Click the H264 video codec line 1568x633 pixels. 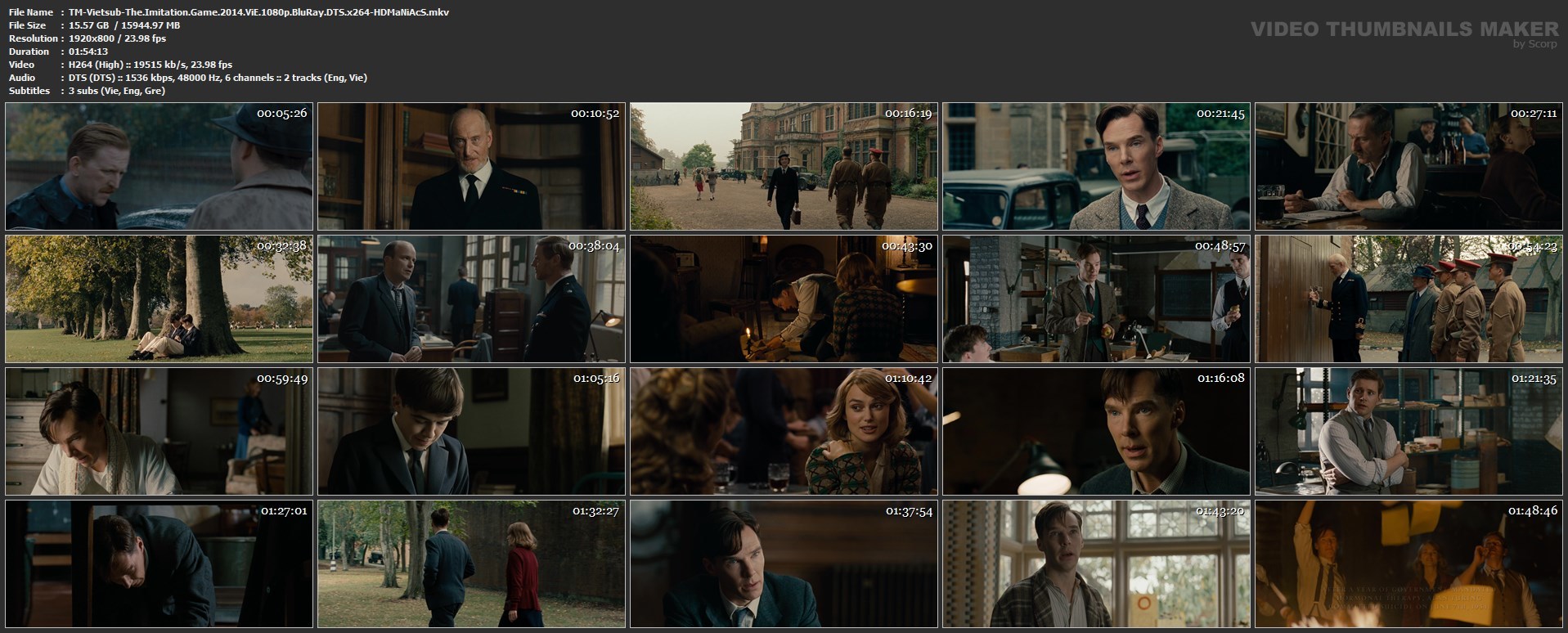point(151,65)
